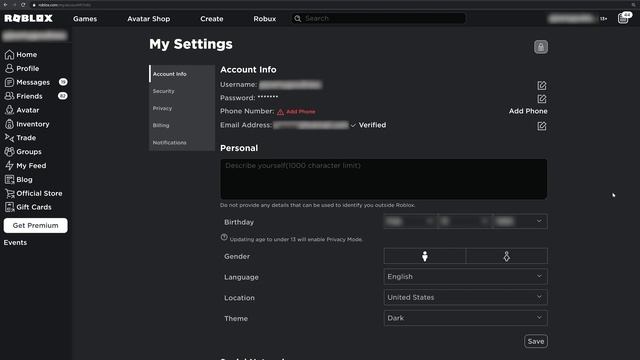Edit the username with pencil icon
This screenshot has width=640, height=360.
pyautogui.click(x=542, y=85)
